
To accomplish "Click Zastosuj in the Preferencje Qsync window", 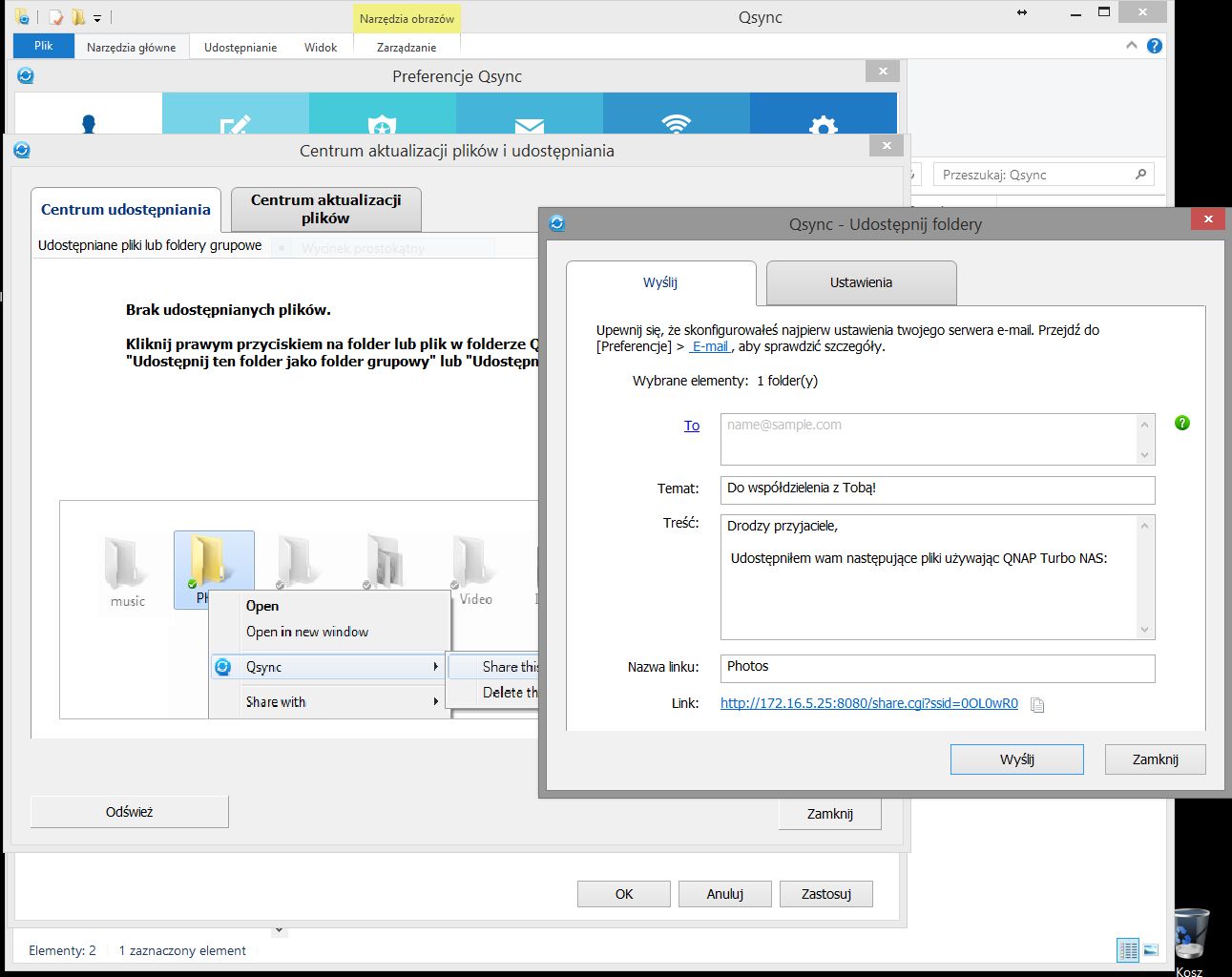I will [826, 894].
